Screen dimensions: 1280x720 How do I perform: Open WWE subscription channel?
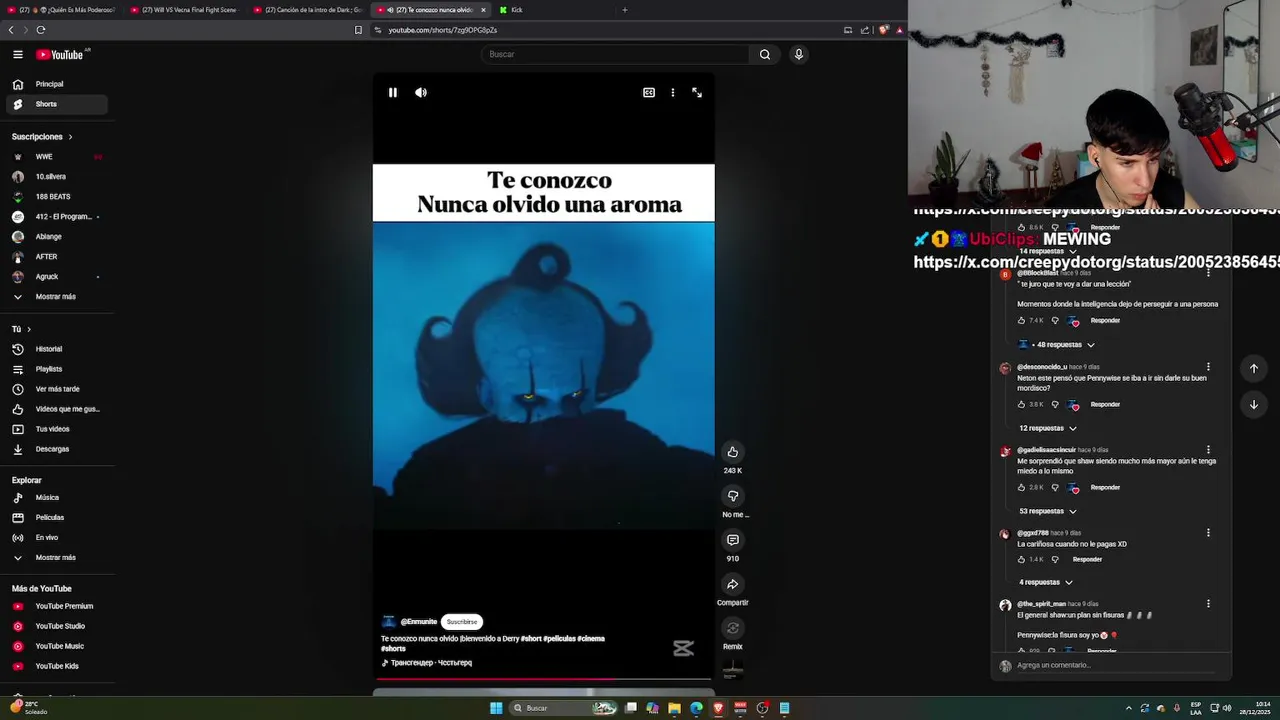tap(58, 157)
